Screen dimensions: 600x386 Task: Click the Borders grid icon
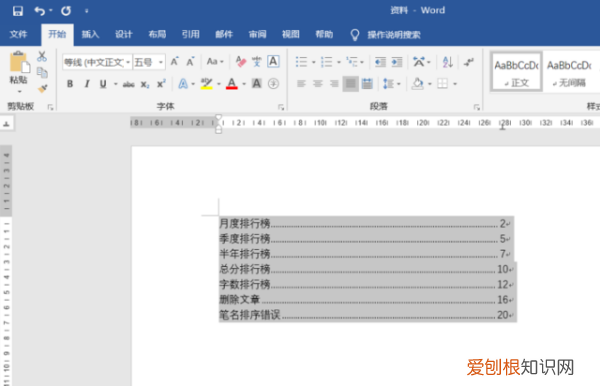tap(442, 83)
